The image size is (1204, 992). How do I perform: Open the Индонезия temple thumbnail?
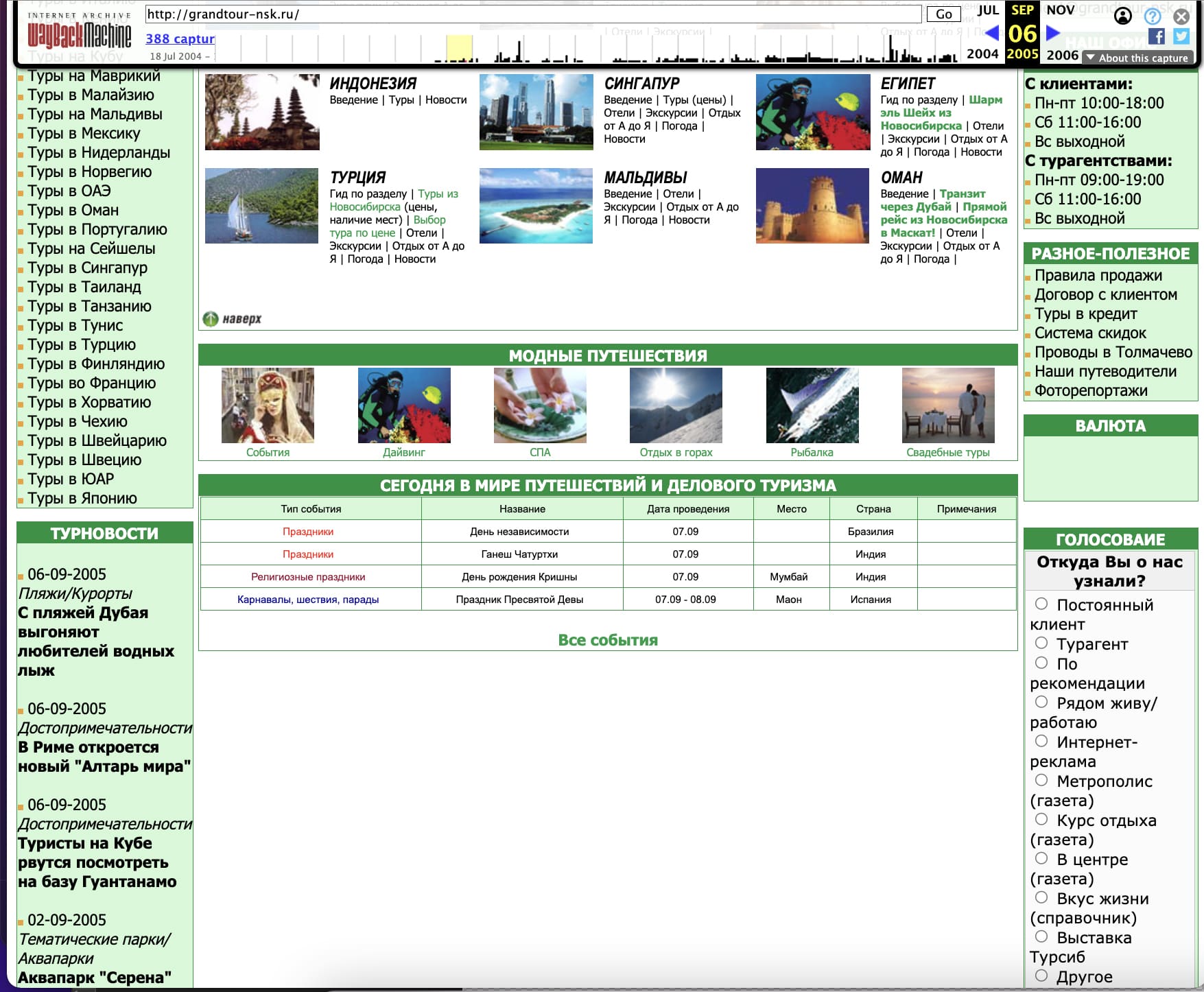[262, 112]
